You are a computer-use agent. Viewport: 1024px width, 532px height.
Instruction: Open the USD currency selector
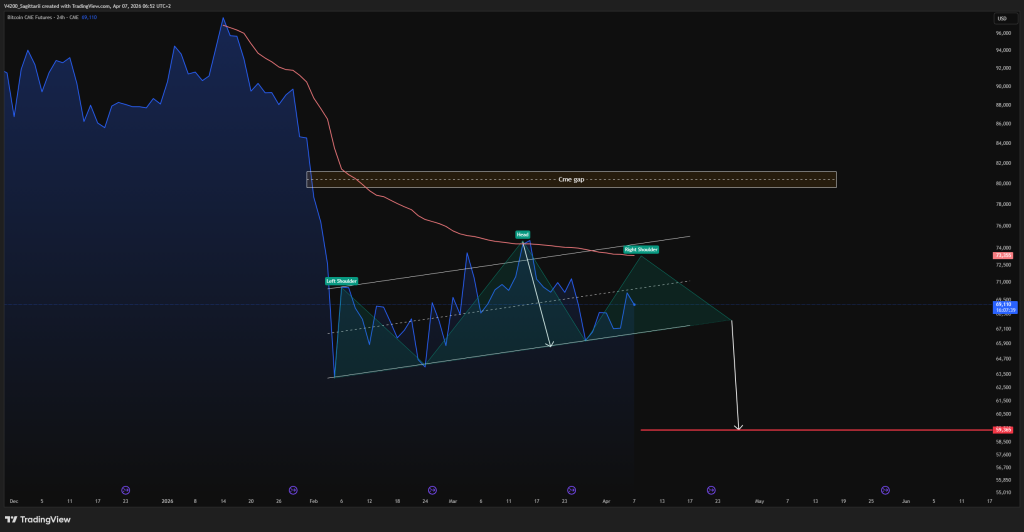tap(1001, 19)
